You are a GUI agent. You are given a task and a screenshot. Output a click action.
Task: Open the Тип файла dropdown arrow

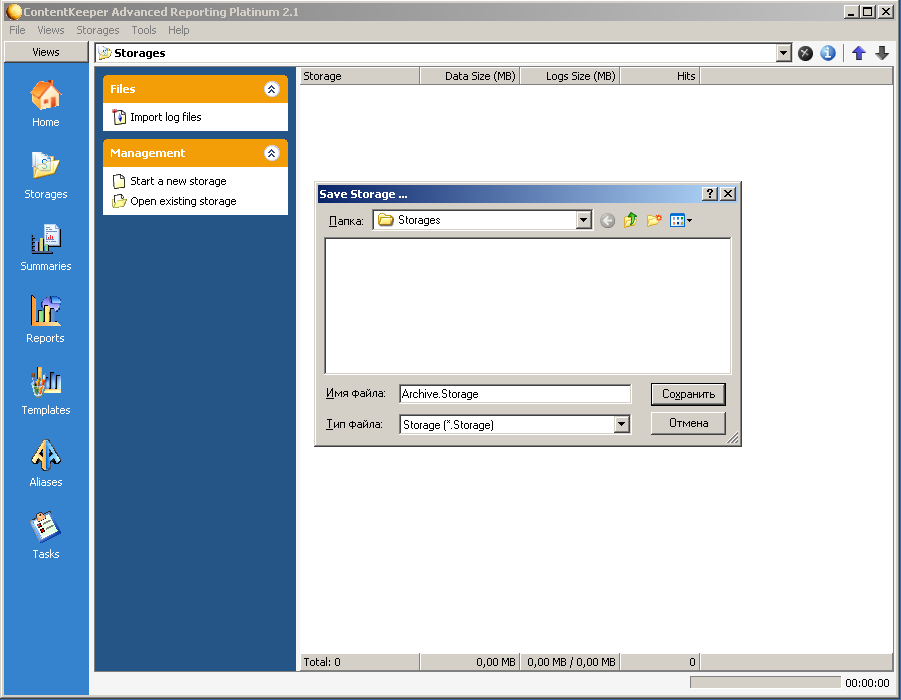click(622, 425)
